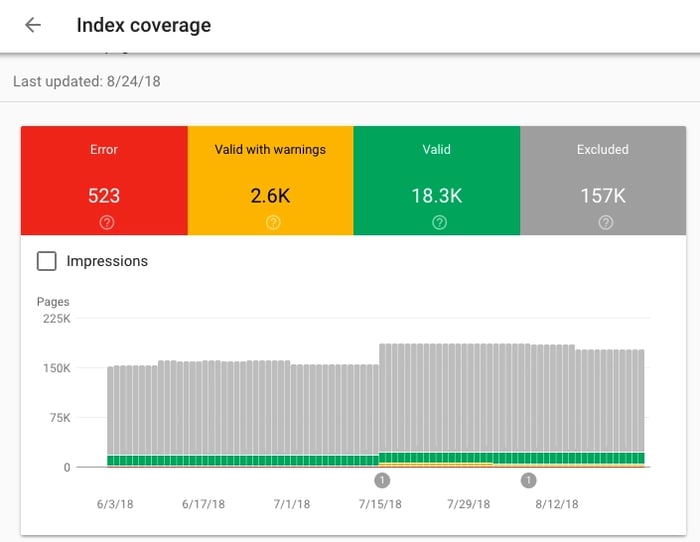Open annotation marker near 7/15/18
The image size is (700, 542).
click(382, 481)
